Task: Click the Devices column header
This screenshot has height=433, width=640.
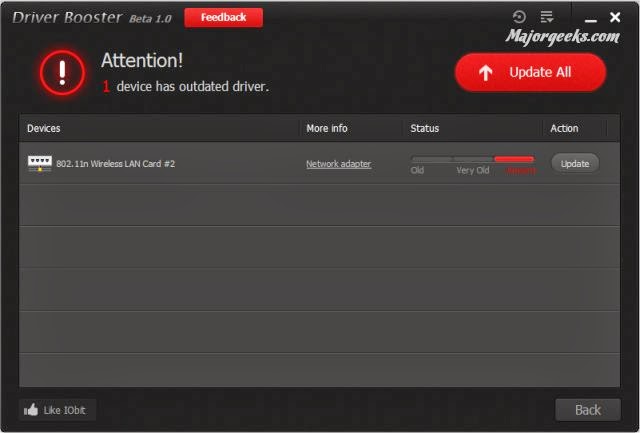Action: [44, 128]
